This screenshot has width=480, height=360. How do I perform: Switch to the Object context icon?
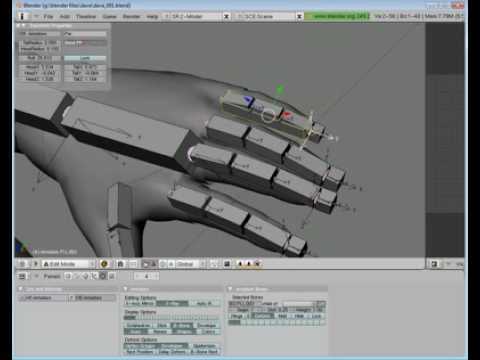pyautogui.click(x=94, y=276)
